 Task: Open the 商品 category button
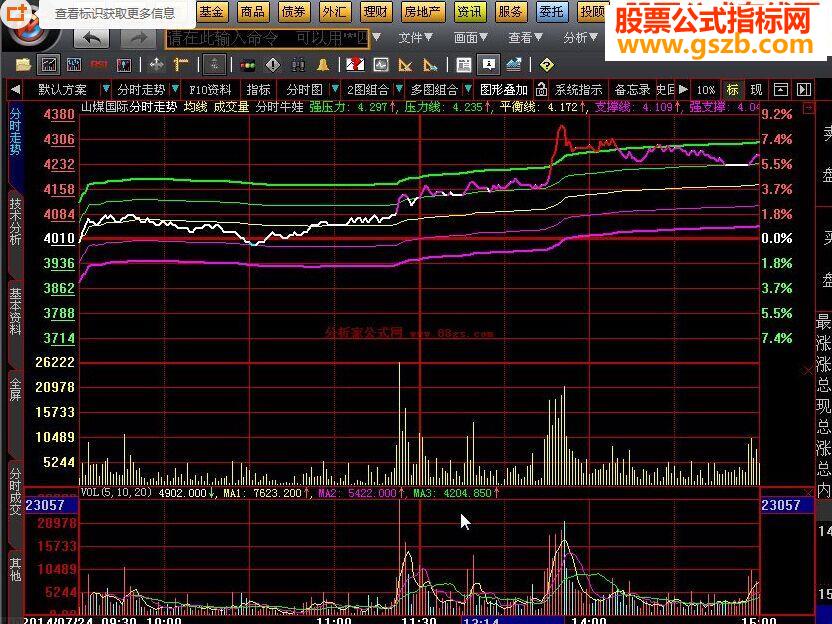coord(253,11)
